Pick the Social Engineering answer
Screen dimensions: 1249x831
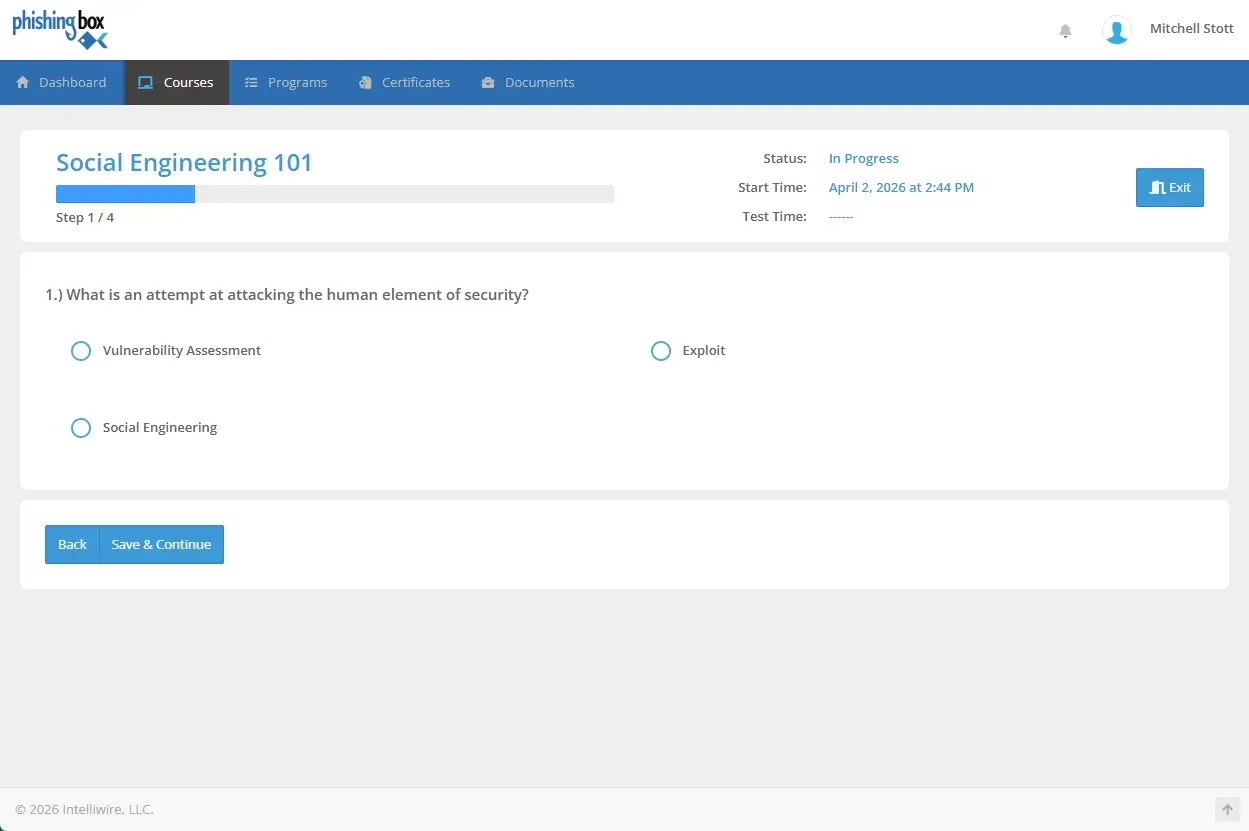81,428
